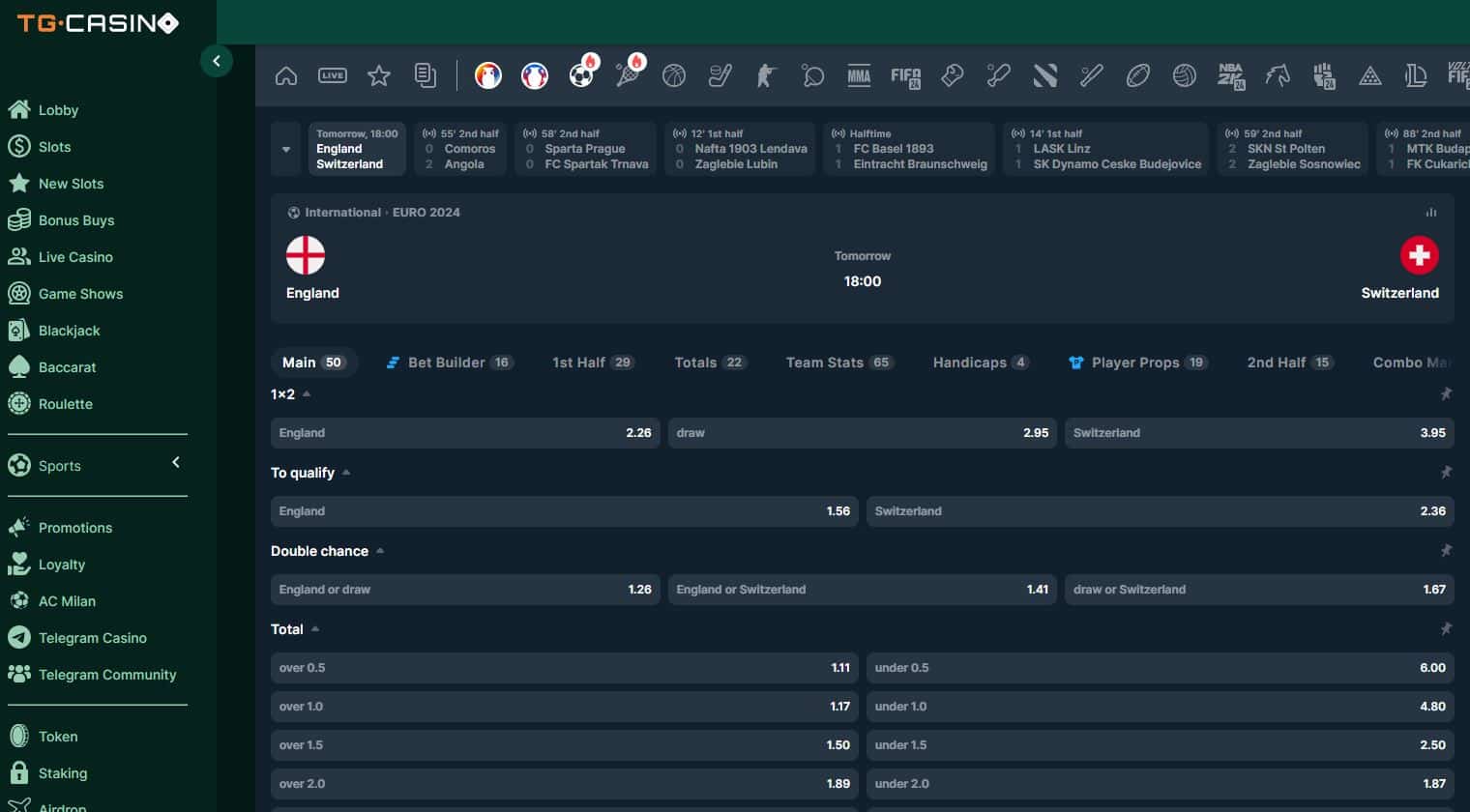Select the Dota 2 esports icon
Image resolution: width=1470 pixels, height=812 pixels.
[x=1045, y=75]
